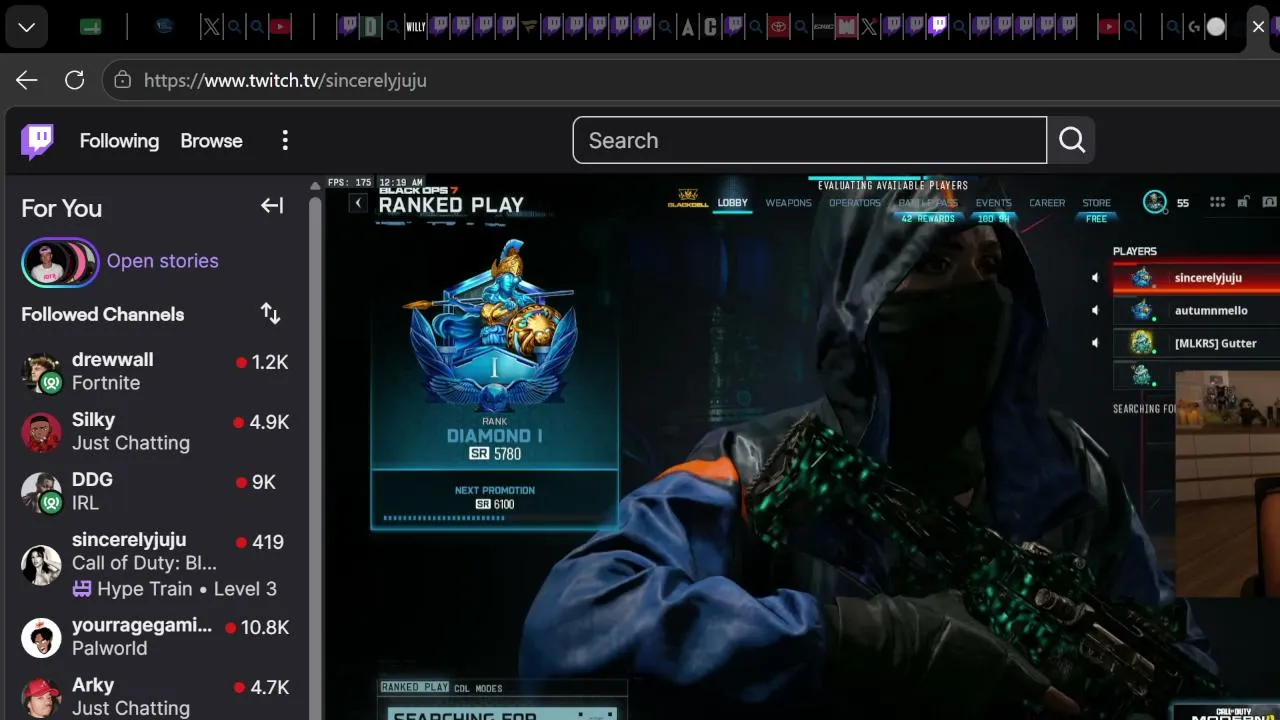Image resolution: width=1280 pixels, height=720 pixels.
Task: Open the OPERATORS game menu tab
Action: point(855,203)
